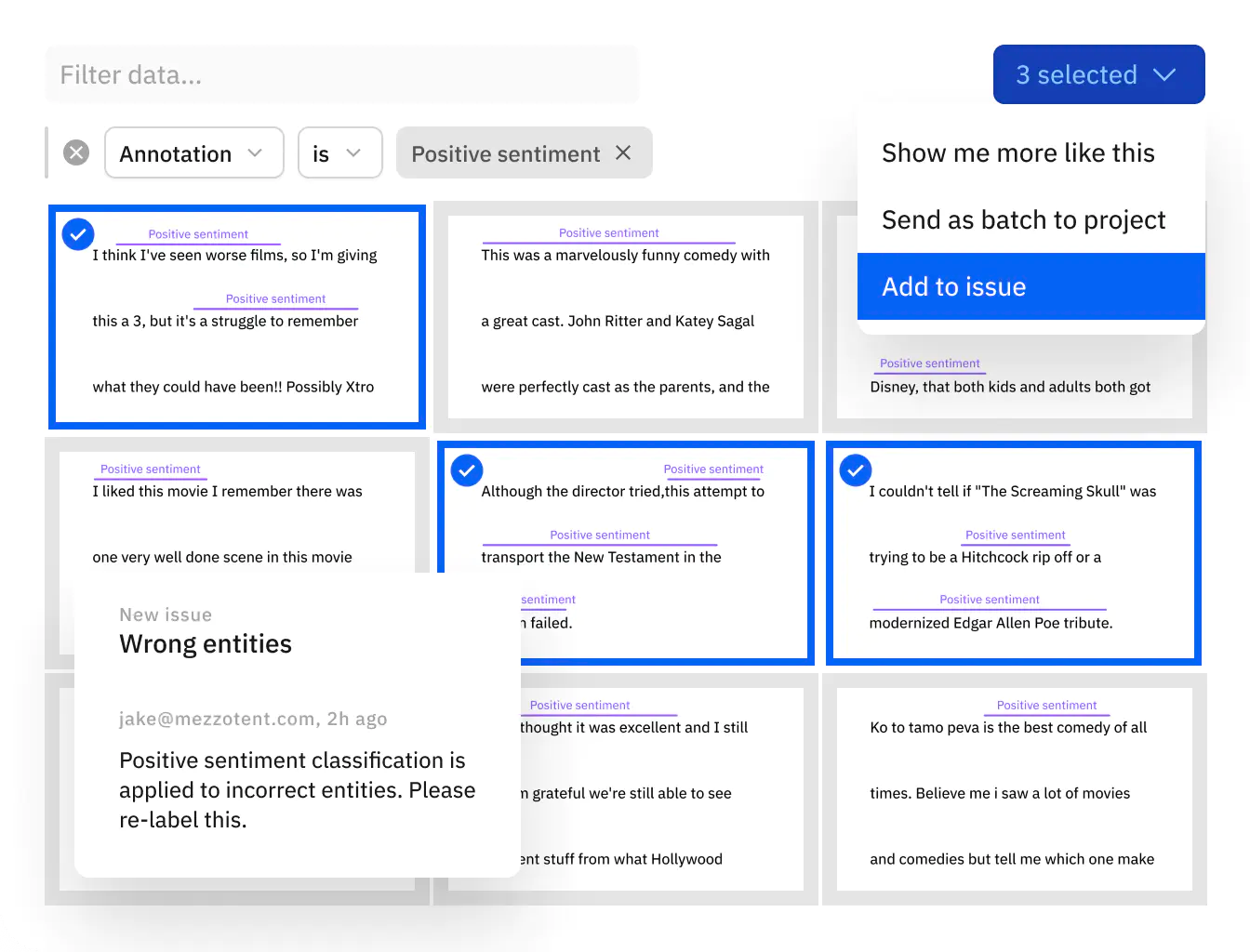1250x952 pixels.
Task: Click the Positive sentiment label above 'modernized Edgar Allen Poe'
Action: click(x=990, y=600)
